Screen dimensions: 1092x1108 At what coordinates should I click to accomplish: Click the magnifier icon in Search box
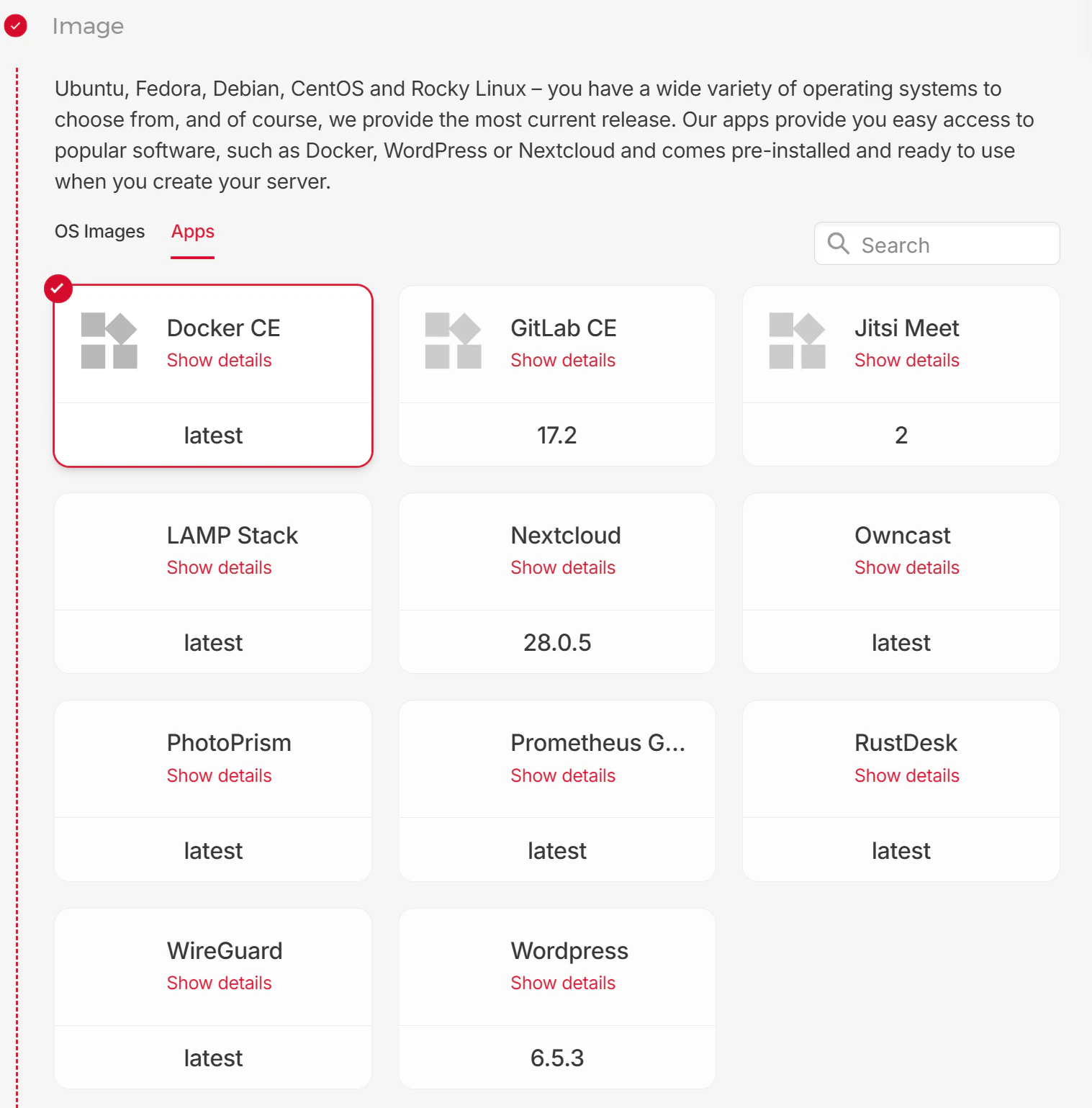point(838,243)
